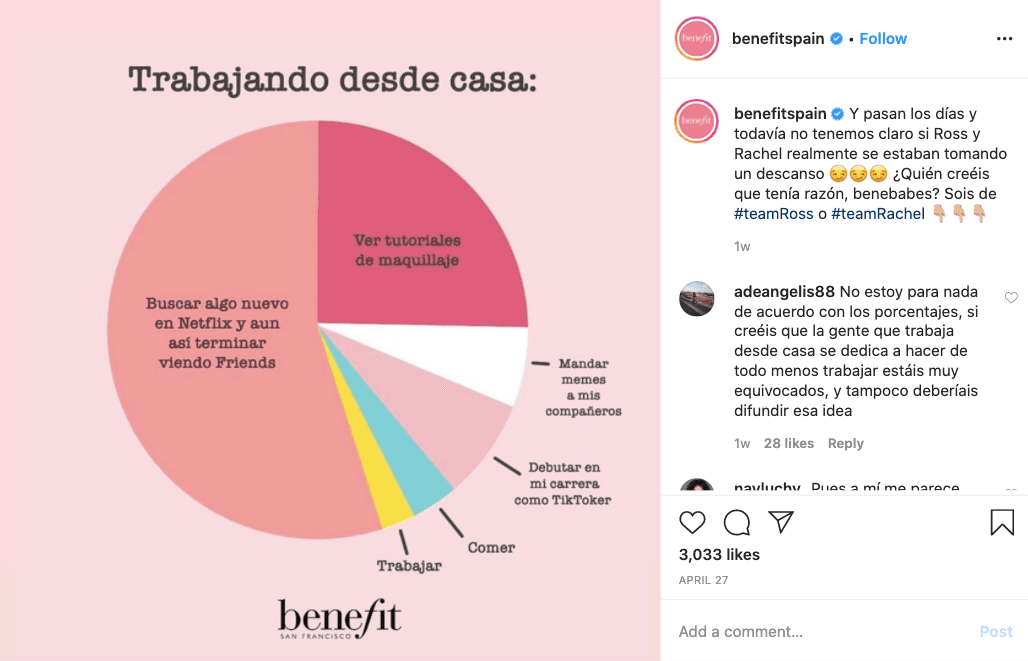Open benefitspain header profile picture

coord(696,39)
